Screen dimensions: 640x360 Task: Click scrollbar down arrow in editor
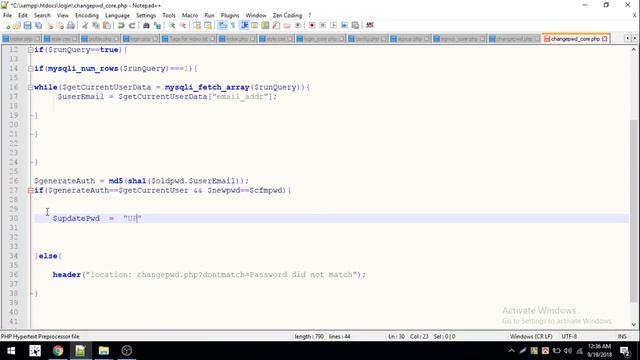(633, 325)
